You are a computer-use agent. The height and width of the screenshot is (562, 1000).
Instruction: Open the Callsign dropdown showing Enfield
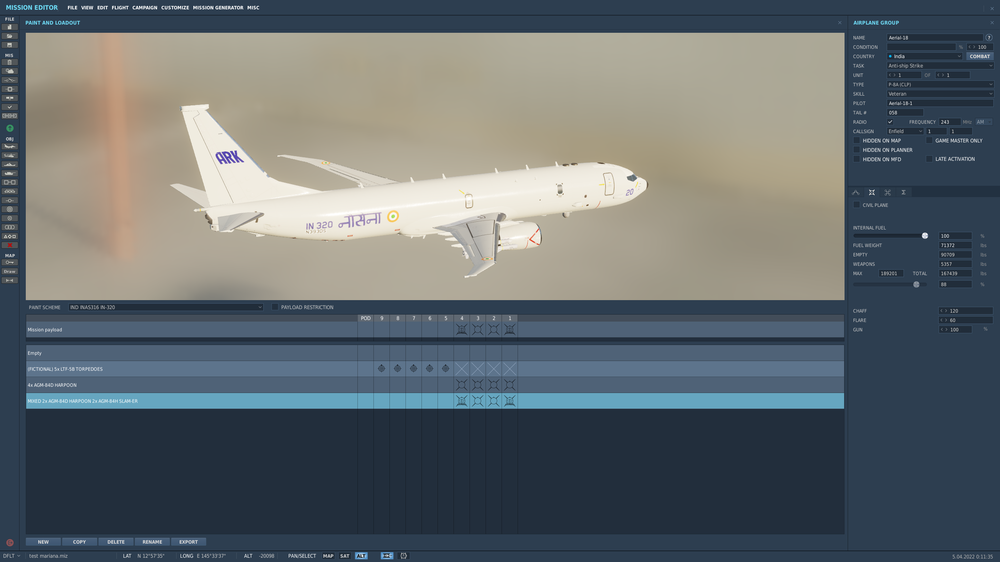coord(905,131)
